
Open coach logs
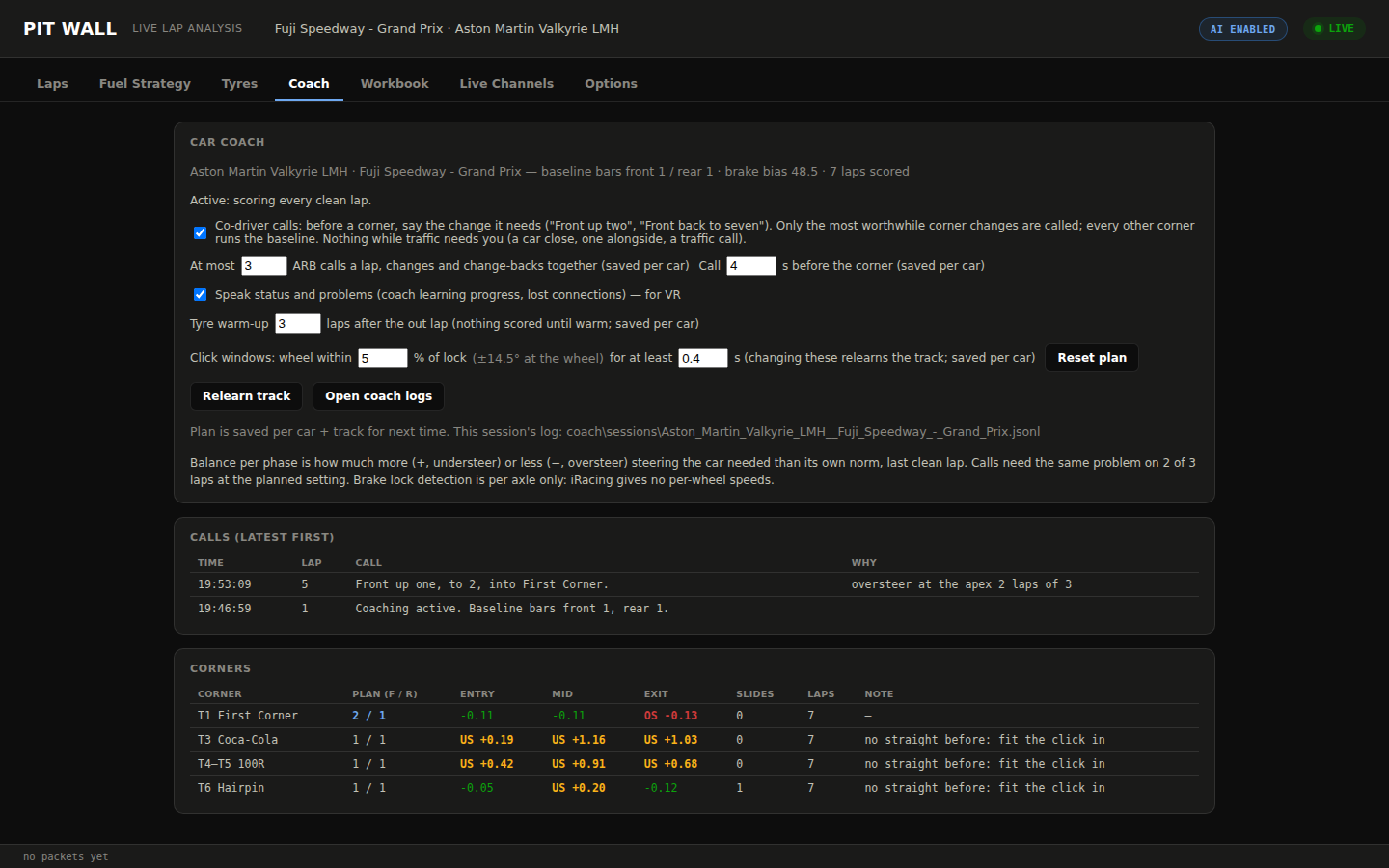[x=378, y=396]
